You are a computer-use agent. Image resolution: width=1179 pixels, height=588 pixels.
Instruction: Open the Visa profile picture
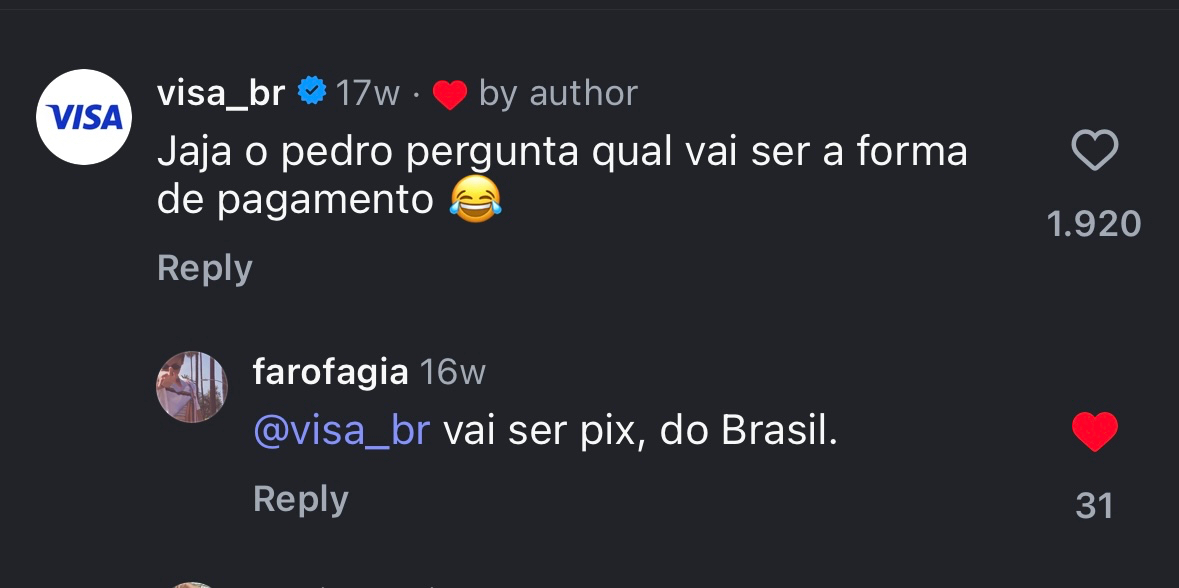click(84, 117)
